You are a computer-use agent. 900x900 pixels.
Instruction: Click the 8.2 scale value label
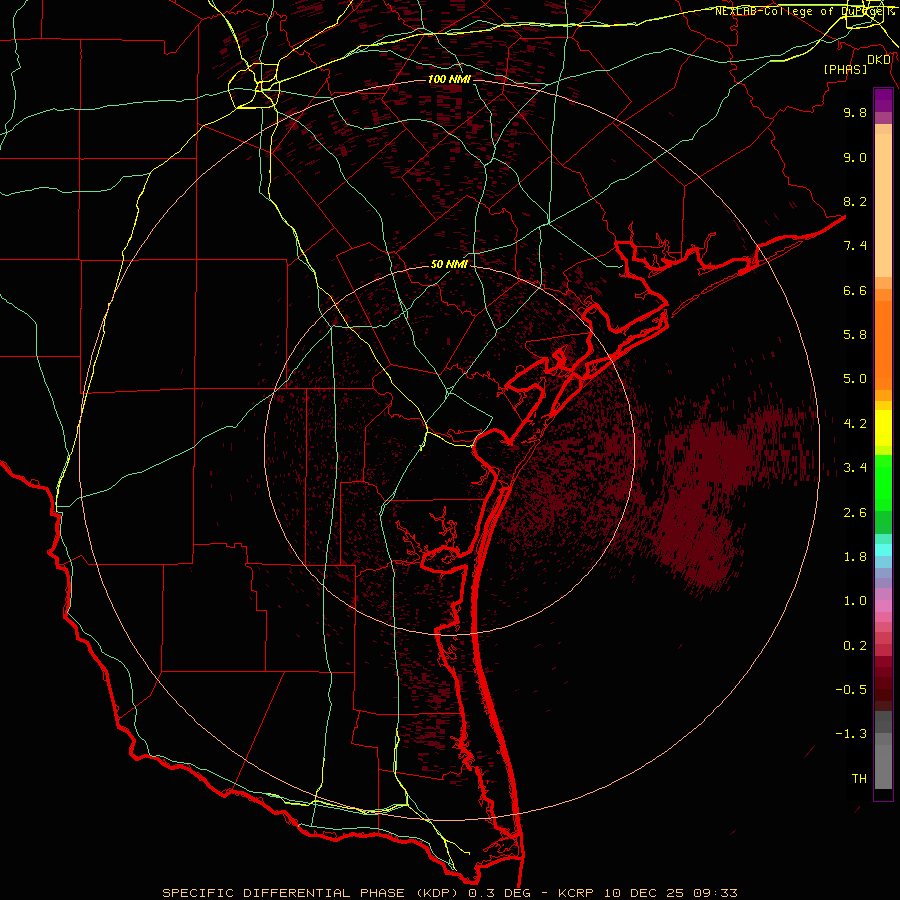pos(855,201)
